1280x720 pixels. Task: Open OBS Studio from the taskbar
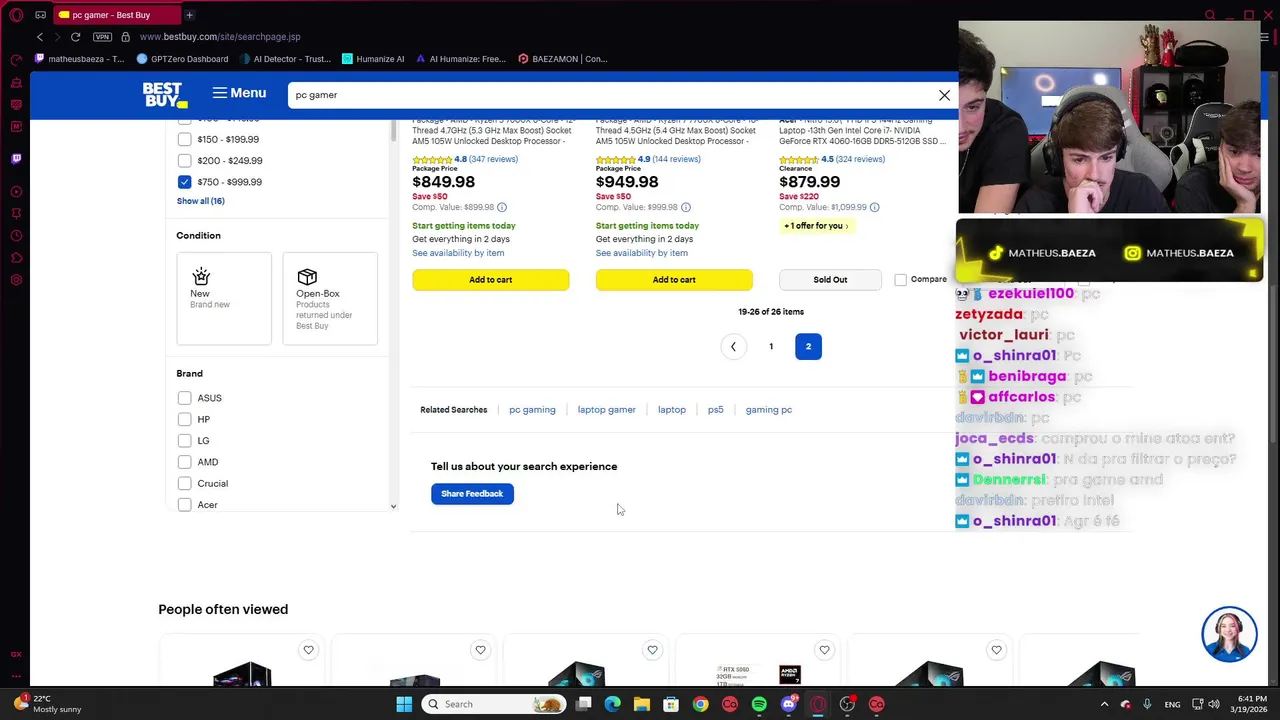[847, 704]
